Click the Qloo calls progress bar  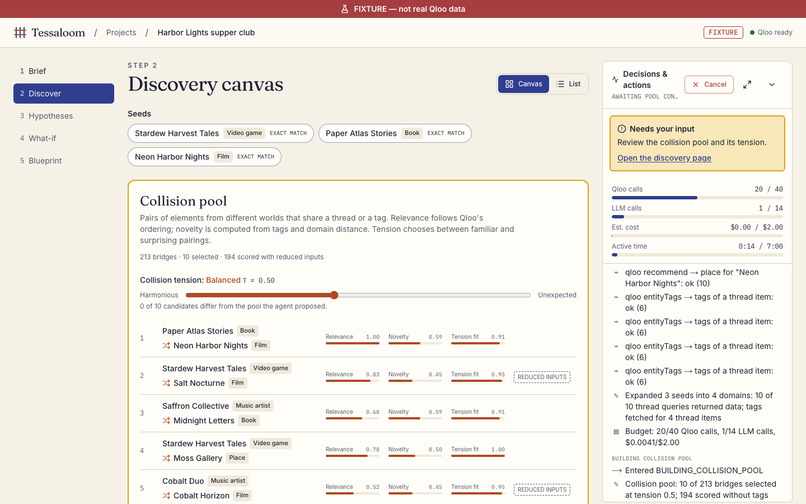click(697, 197)
